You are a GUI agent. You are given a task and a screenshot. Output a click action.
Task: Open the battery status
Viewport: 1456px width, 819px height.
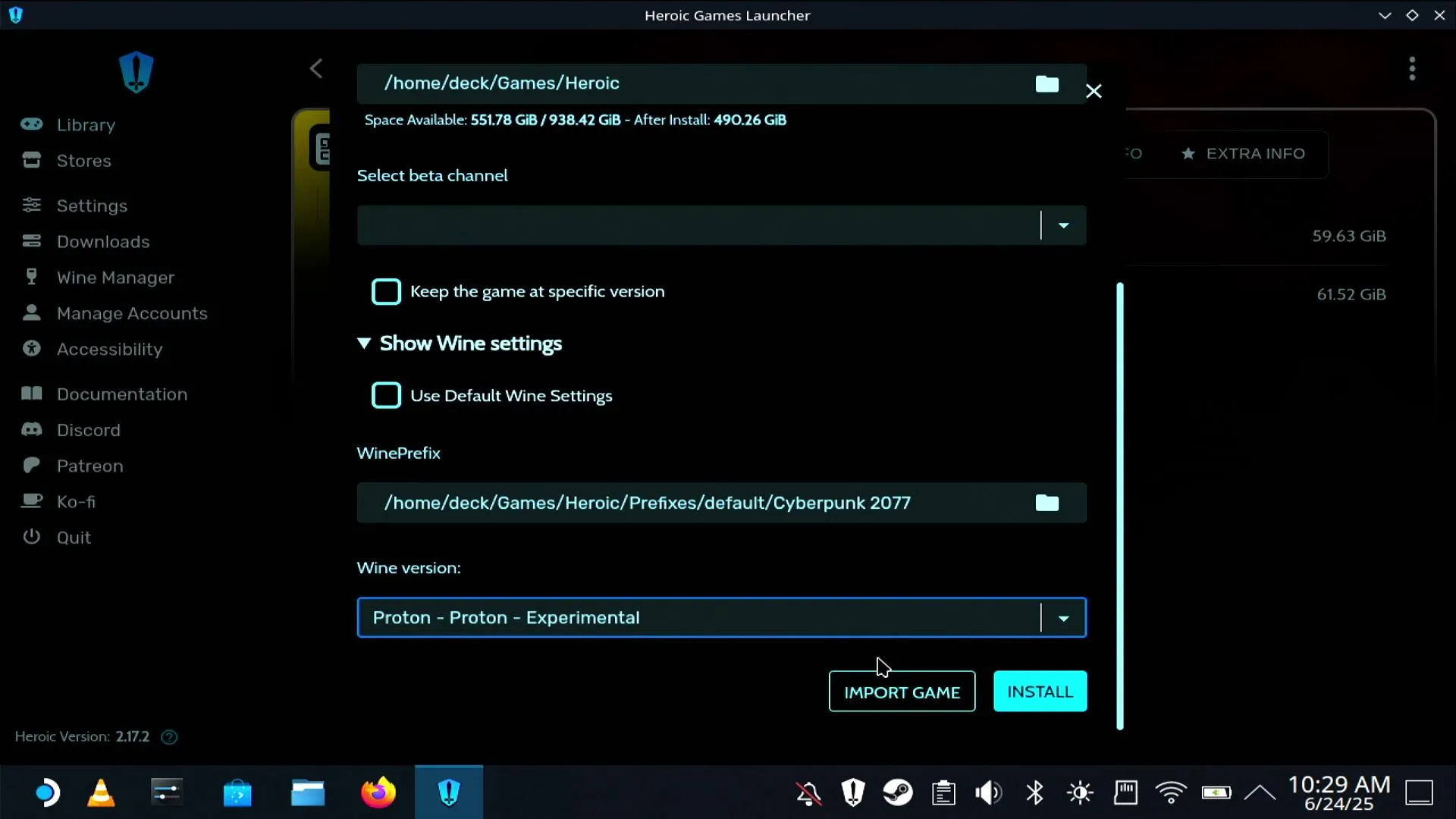pos(1216,793)
